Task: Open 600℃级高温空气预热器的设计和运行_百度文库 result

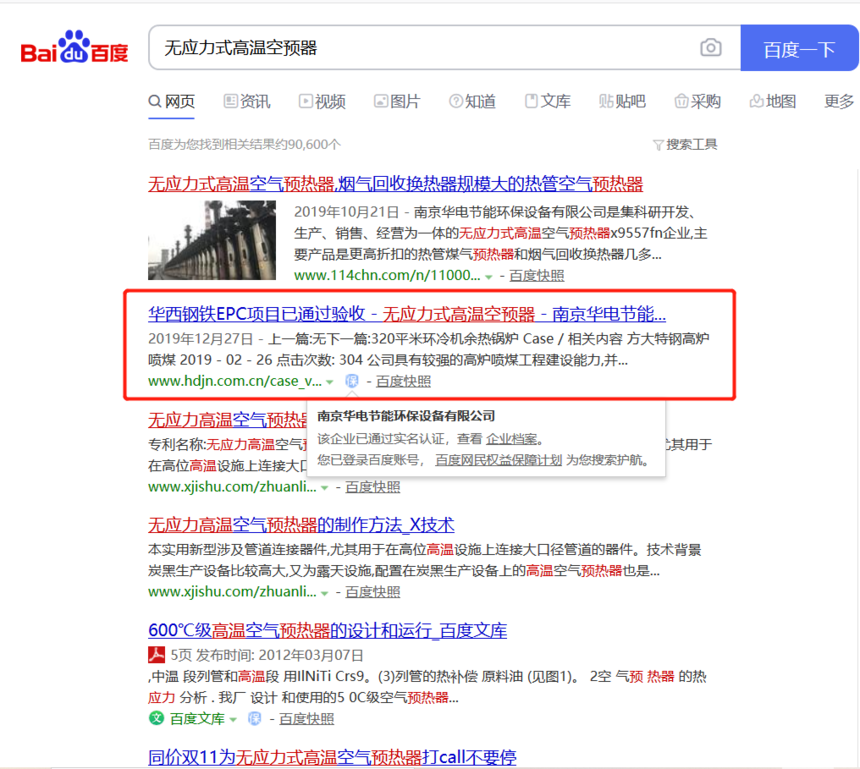Action: tap(327, 631)
